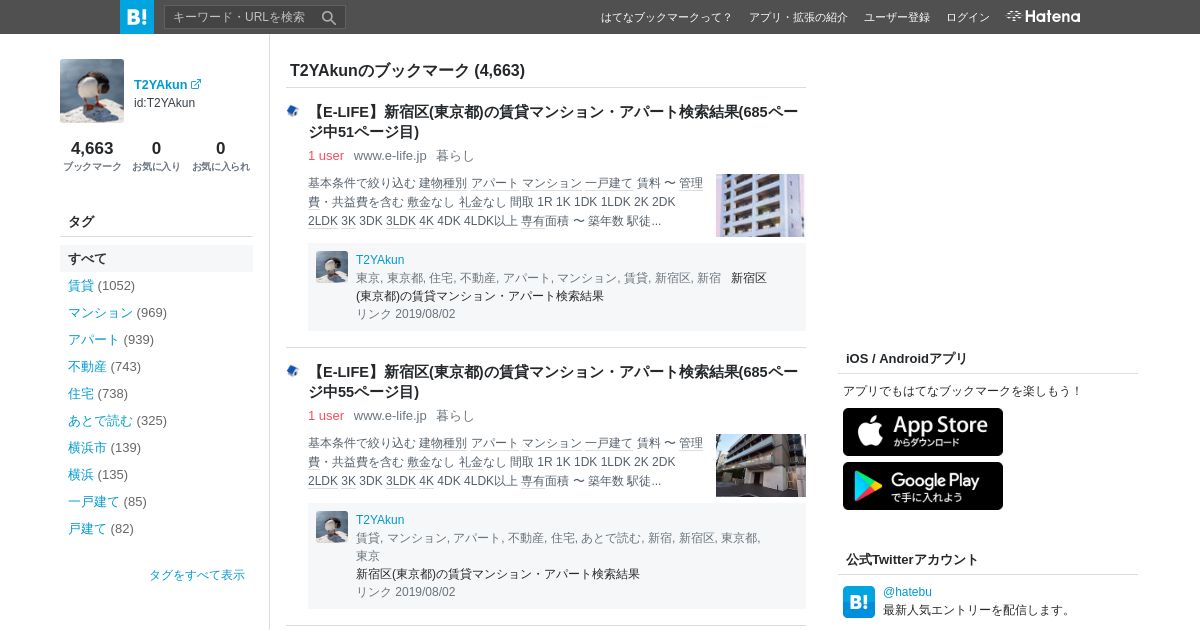Screen dimensions: 1200x630
Task: Filter by the 戸建て (82) tag
Action: (x=87, y=528)
